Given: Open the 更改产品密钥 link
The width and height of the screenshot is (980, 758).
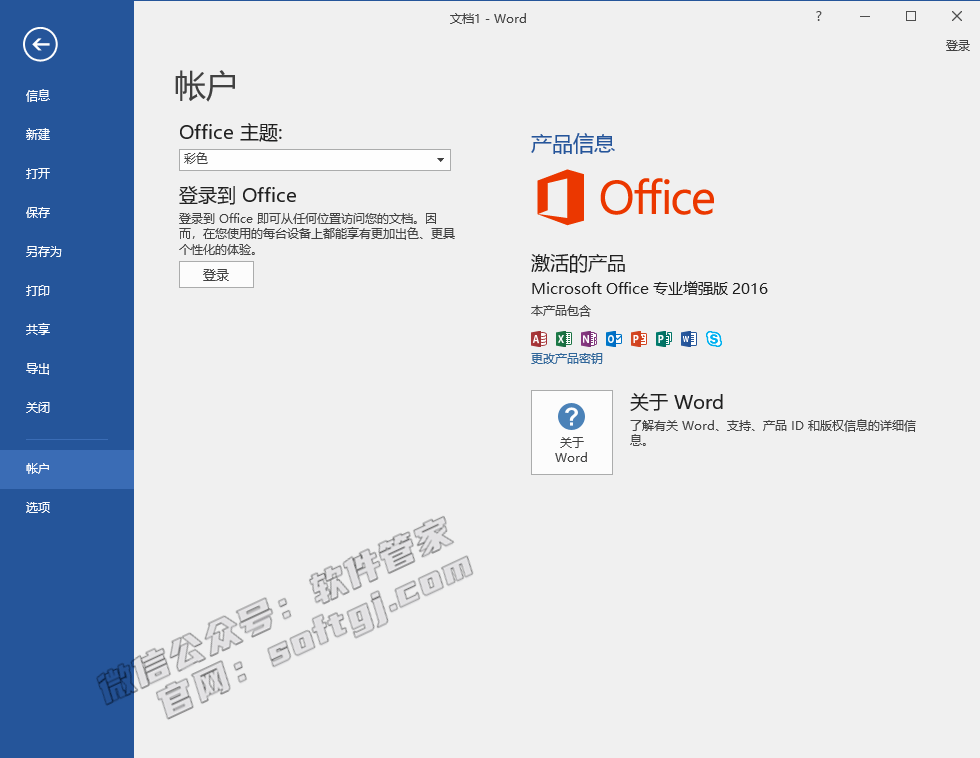Looking at the screenshot, I should tap(565, 358).
